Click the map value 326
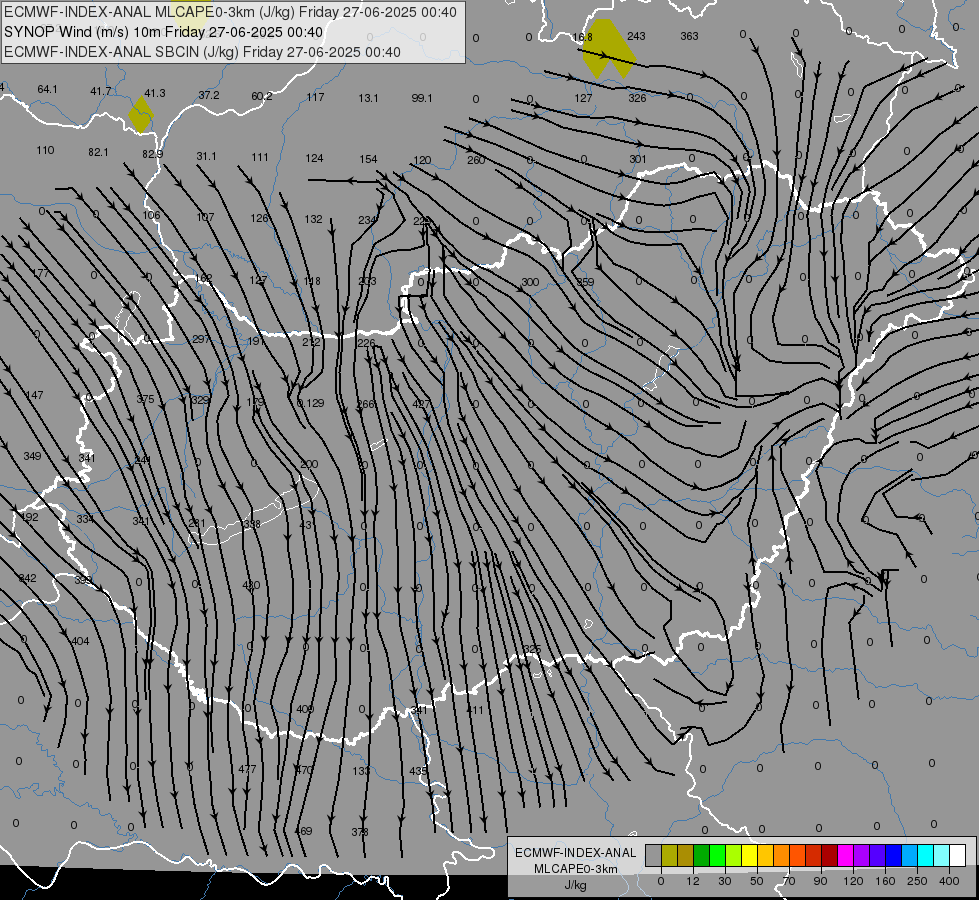The width and height of the screenshot is (979, 900). tap(637, 98)
